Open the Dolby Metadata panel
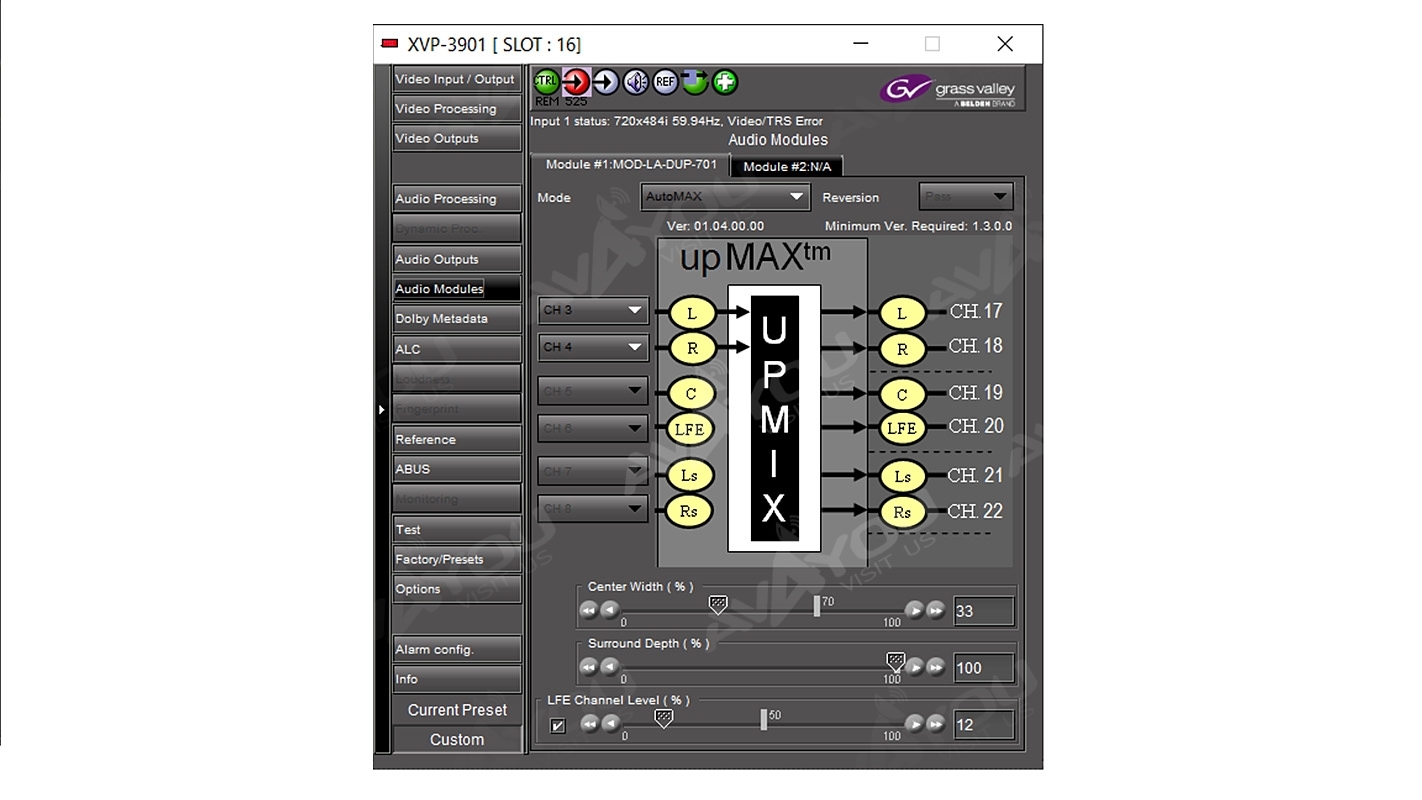The width and height of the screenshot is (1422, 800). click(x=457, y=319)
